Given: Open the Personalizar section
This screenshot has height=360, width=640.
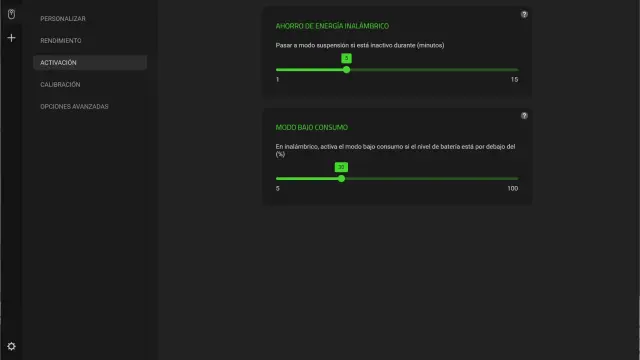Looking at the screenshot, I should tap(63, 19).
